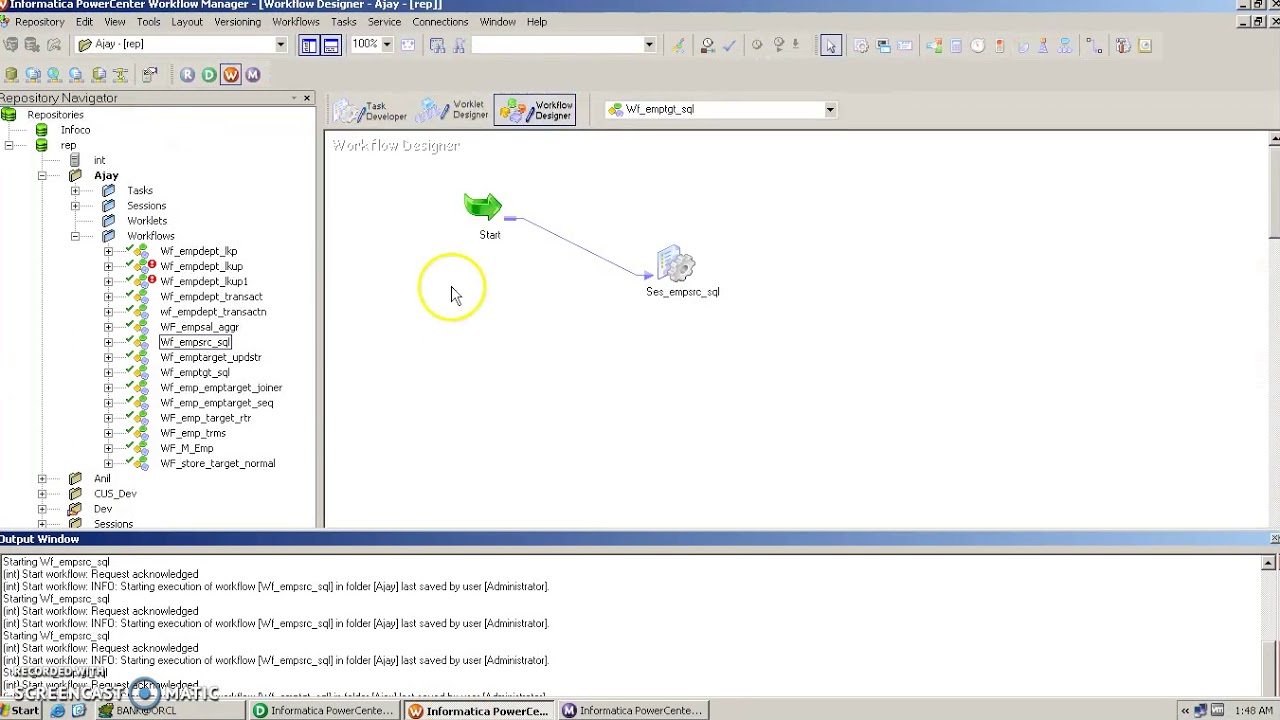This screenshot has height=720, width=1280.
Task: Select Wf_empsal_aggr workflow
Action: [x=199, y=327]
